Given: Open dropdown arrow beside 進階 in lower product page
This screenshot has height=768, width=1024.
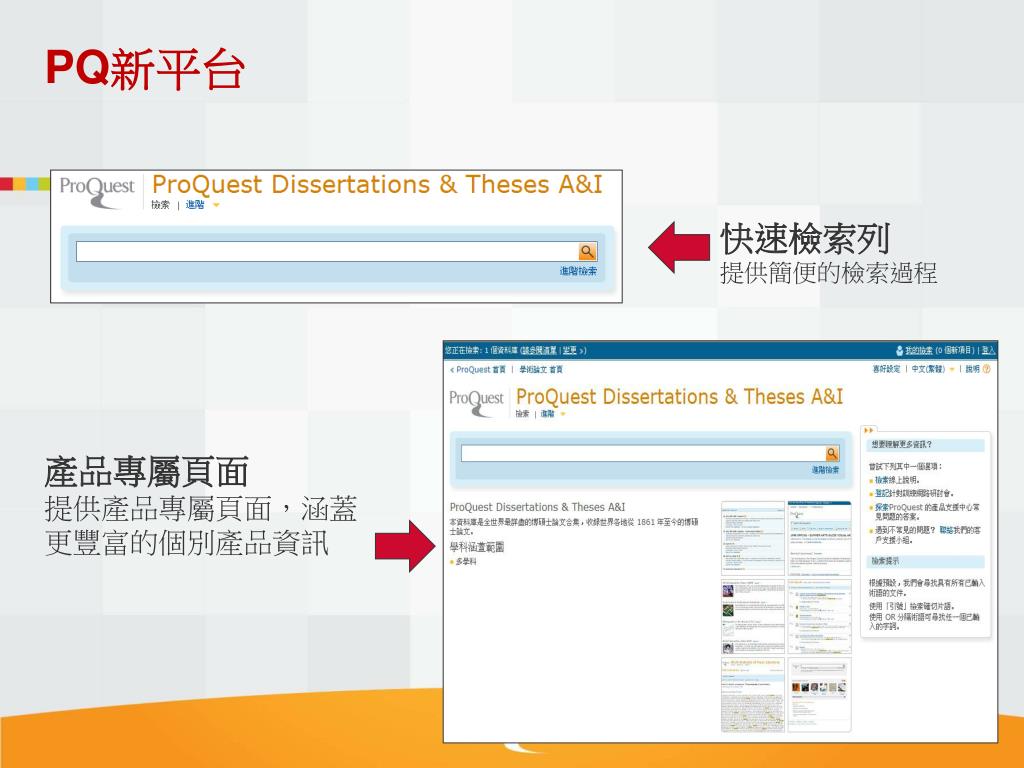Looking at the screenshot, I should (x=562, y=413).
